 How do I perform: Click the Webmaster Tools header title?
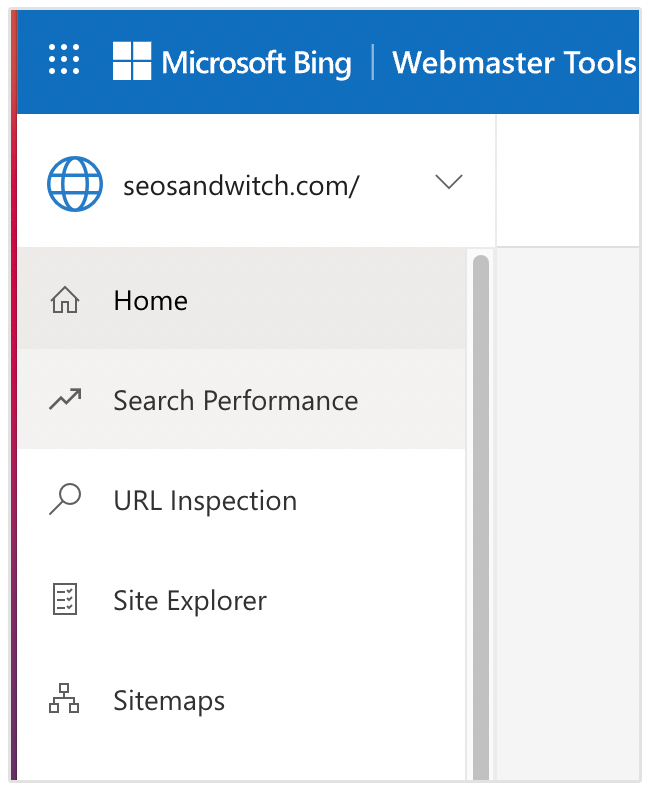coord(514,63)
